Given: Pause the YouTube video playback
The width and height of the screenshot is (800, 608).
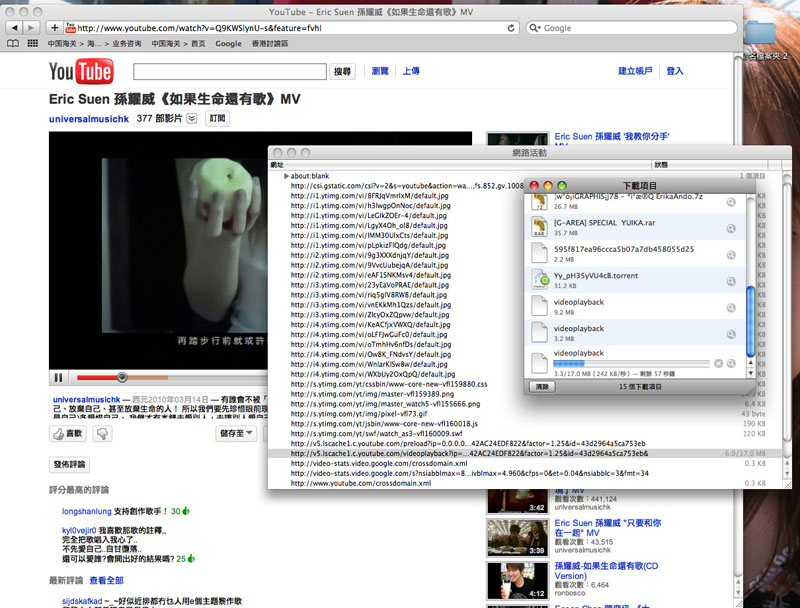Looking at the screenshot, I should pyautogui.click(x=58, y=377).
